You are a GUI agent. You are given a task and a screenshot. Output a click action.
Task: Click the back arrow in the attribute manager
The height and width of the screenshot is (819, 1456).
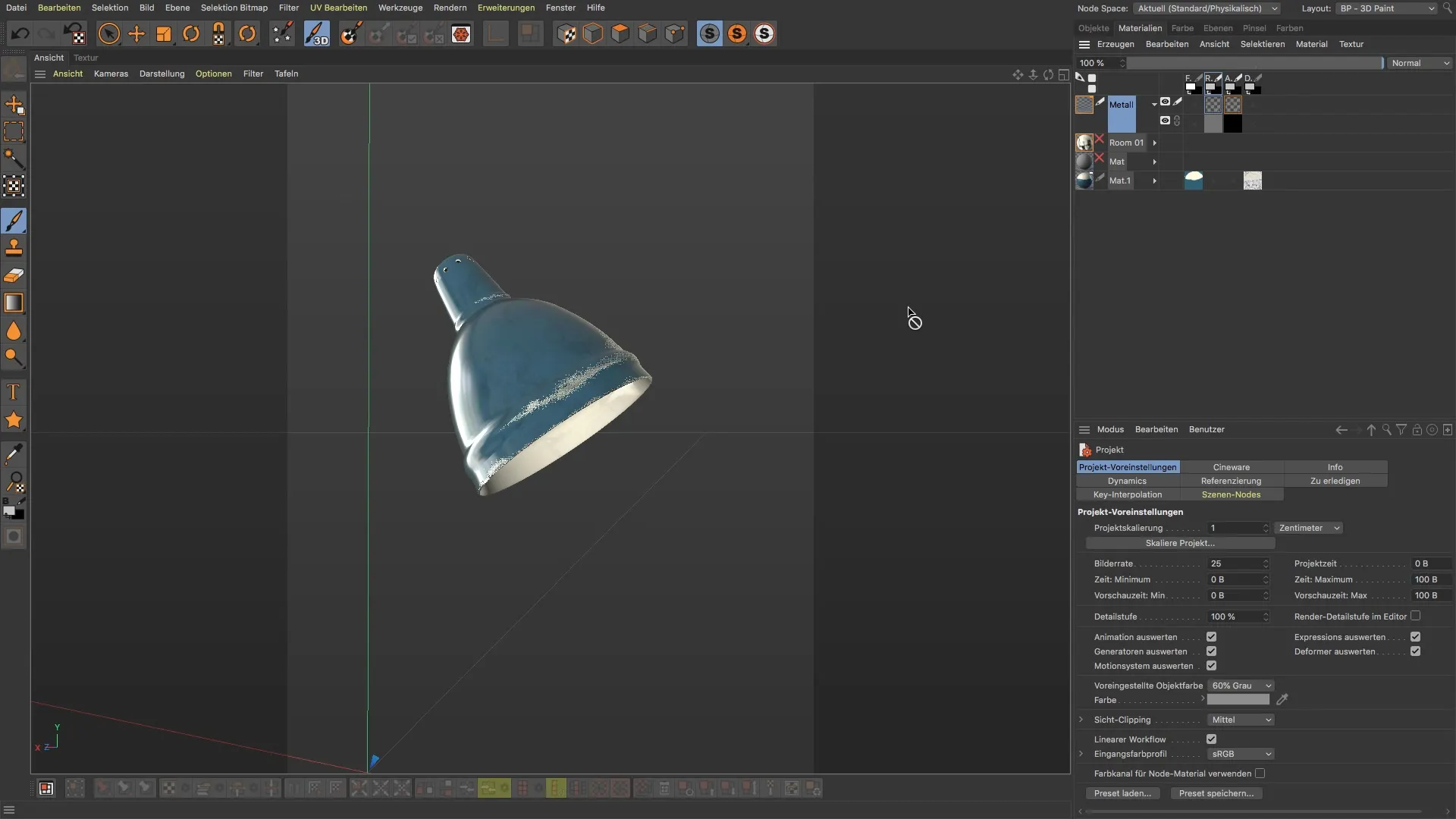(x=1341, y=430)
